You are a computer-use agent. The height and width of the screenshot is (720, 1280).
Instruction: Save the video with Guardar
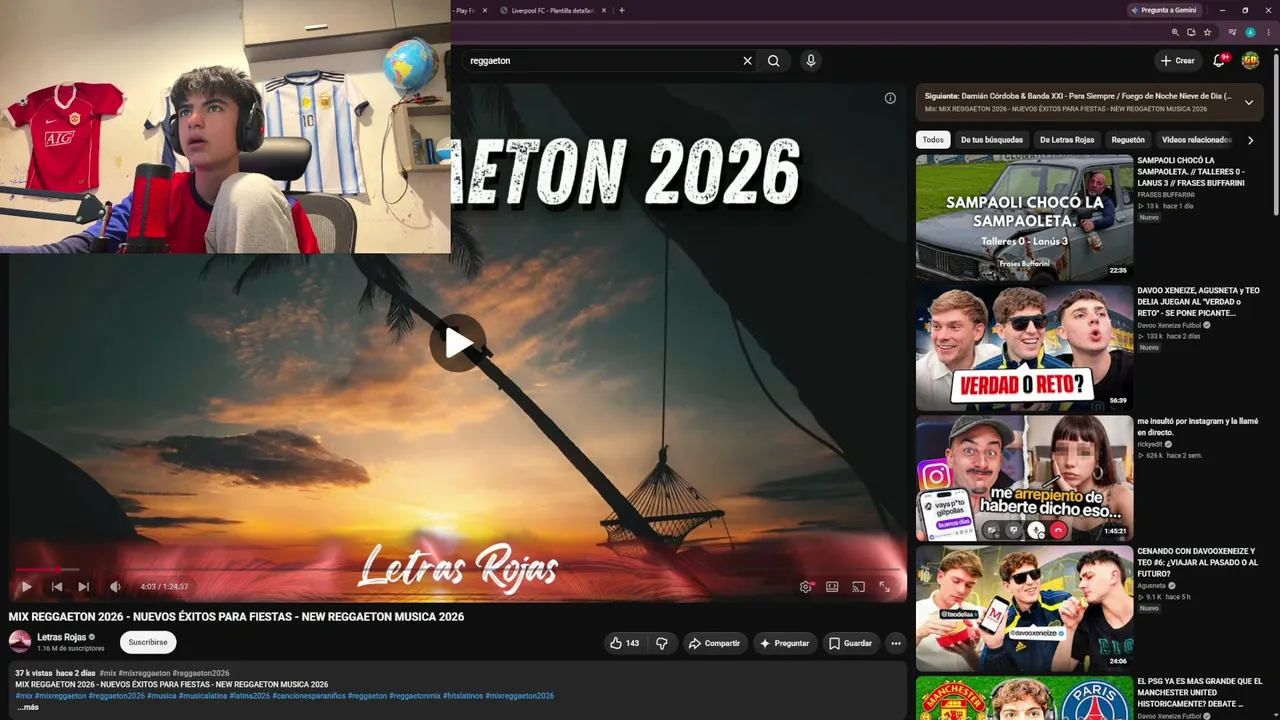click(x=850, y=643)
